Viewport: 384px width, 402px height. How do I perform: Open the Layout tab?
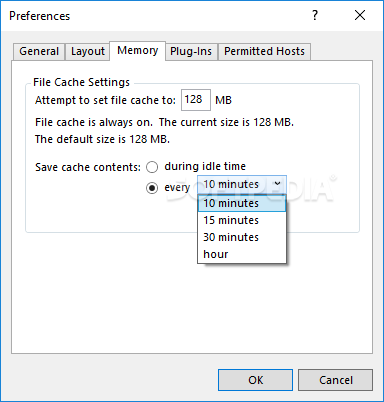pos(88,52)
